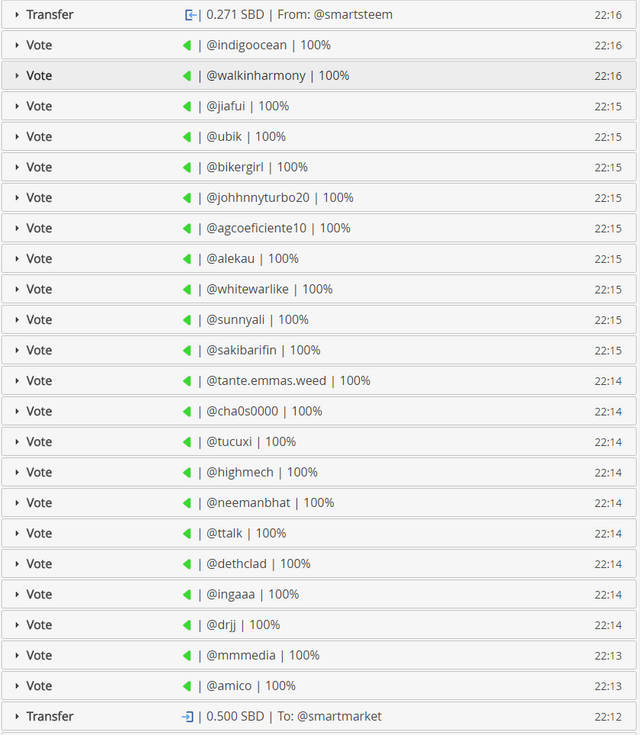Click the 22:16 timestamp in smartsteem transfer row
The height and width of the screenshot is (735, 640).
coord(608,15)
